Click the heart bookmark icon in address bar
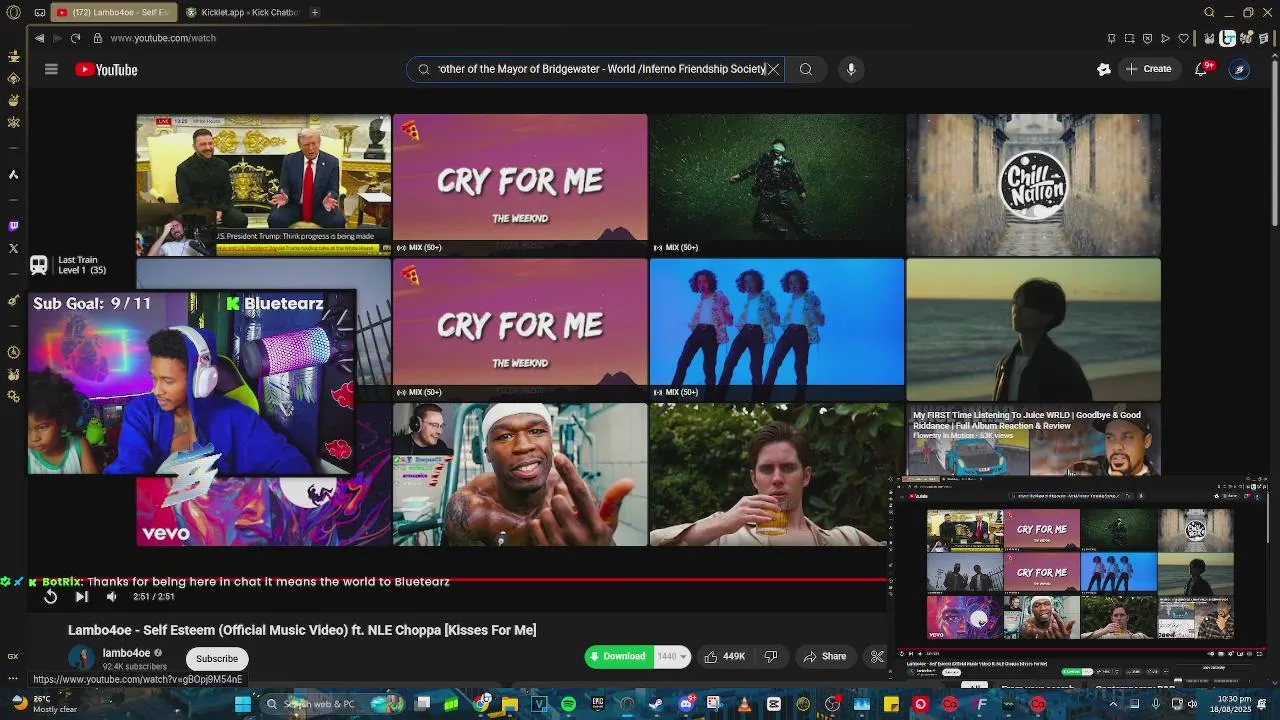 click(x=1184, y=38)
